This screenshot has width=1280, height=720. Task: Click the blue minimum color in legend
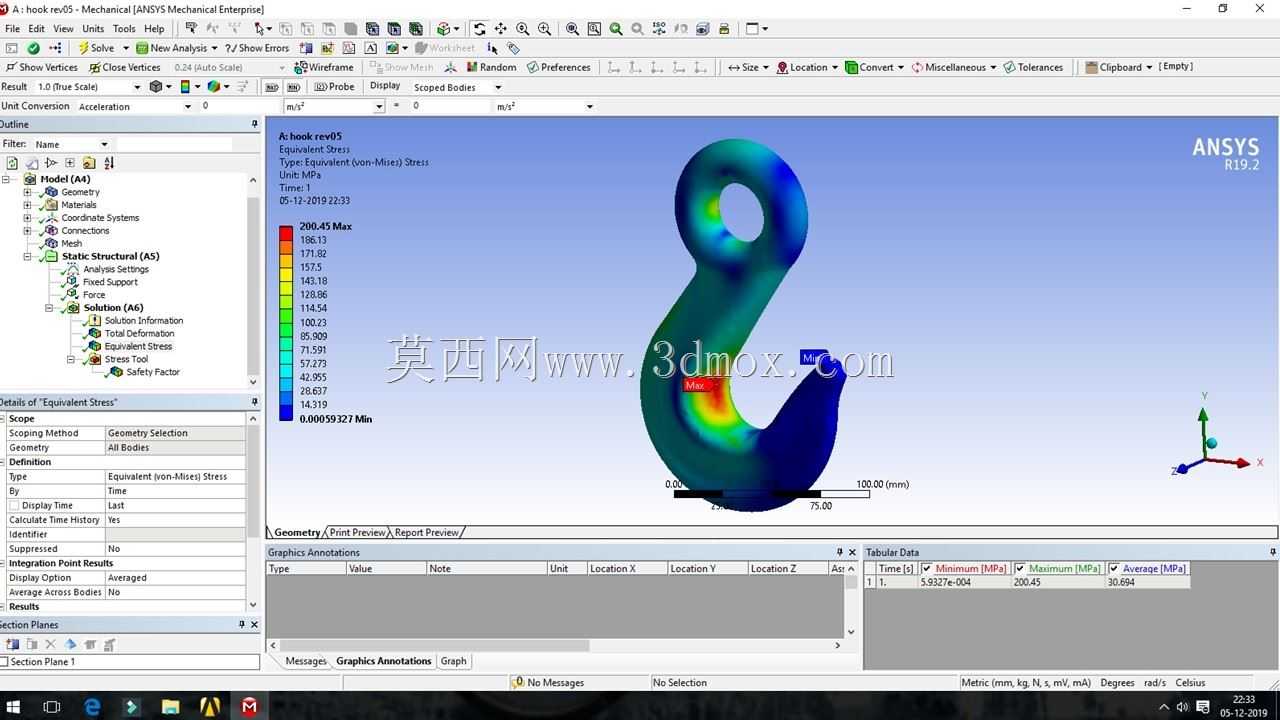(286, 411)
